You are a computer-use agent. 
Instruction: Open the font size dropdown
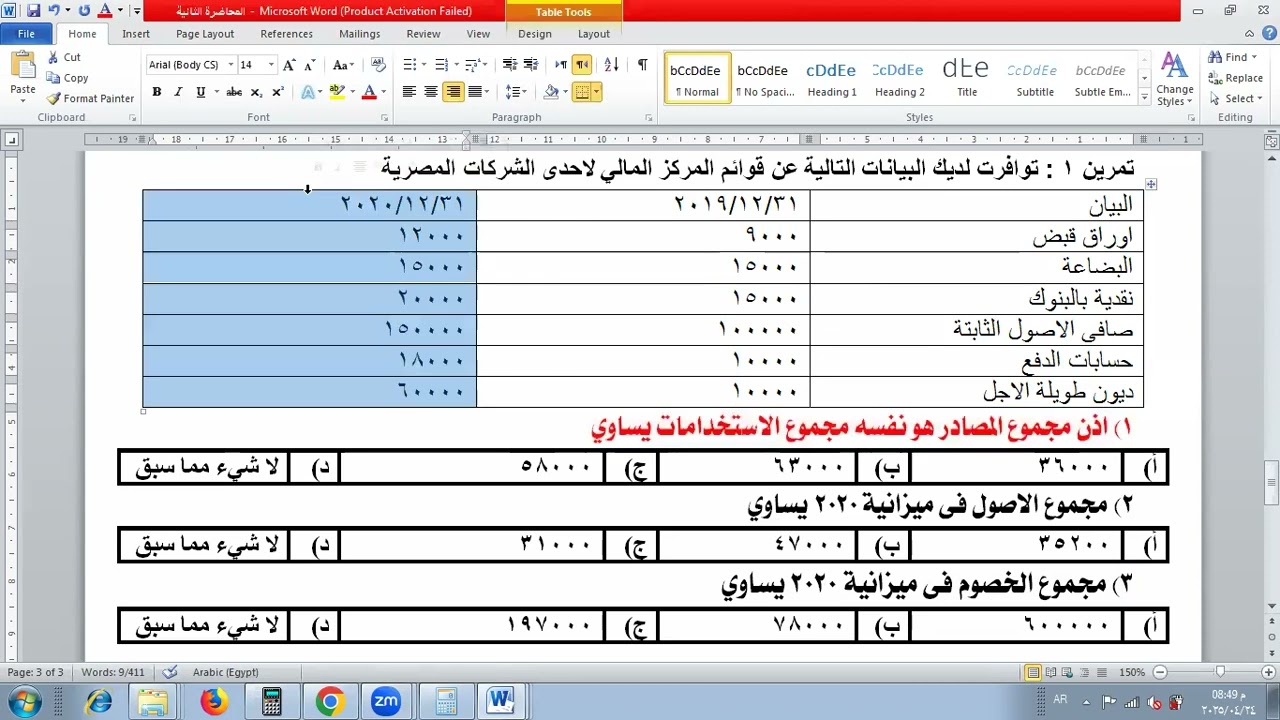pos(271,65)
